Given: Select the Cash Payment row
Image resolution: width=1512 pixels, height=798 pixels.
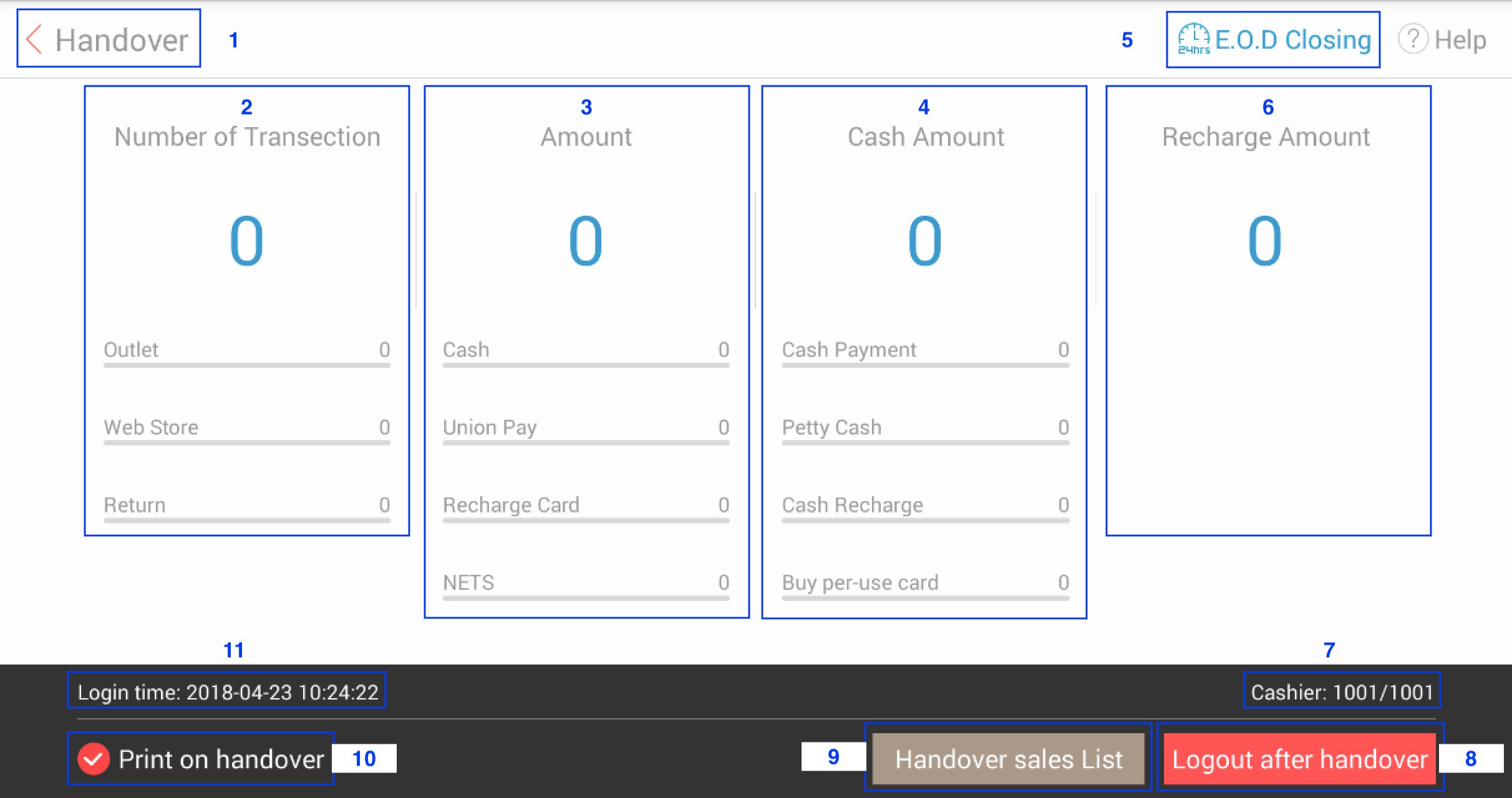Looking at the screenshot, I should coord(925,350).
